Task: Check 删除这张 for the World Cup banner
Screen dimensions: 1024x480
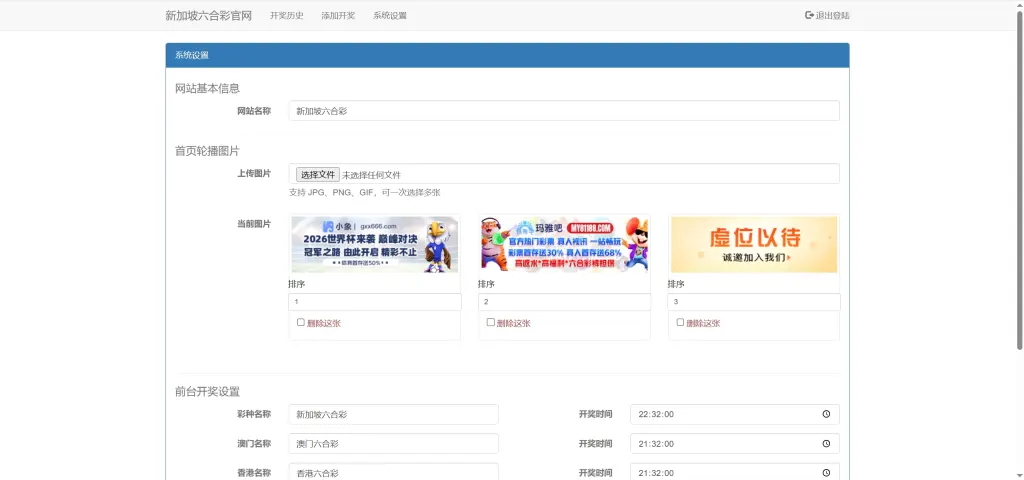Action: point(300,322)
